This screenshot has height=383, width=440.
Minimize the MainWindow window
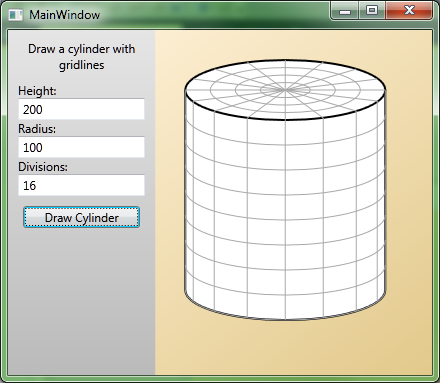(x=345, y=11)
